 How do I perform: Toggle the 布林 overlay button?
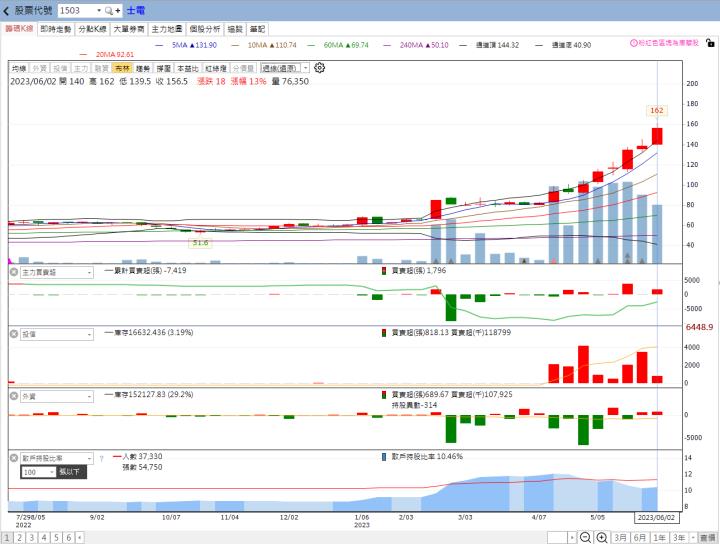pyautogui.click(x=121, y=68)
